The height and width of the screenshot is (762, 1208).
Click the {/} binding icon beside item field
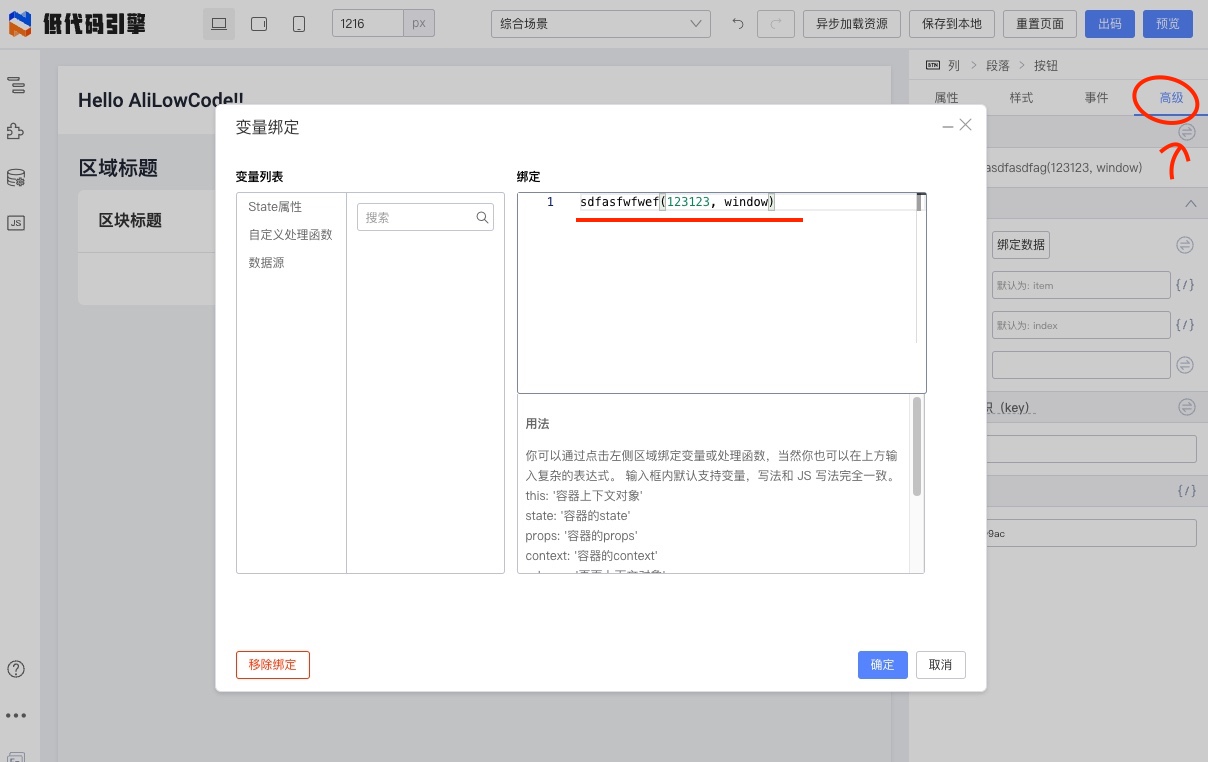(x=1185, y=285)
